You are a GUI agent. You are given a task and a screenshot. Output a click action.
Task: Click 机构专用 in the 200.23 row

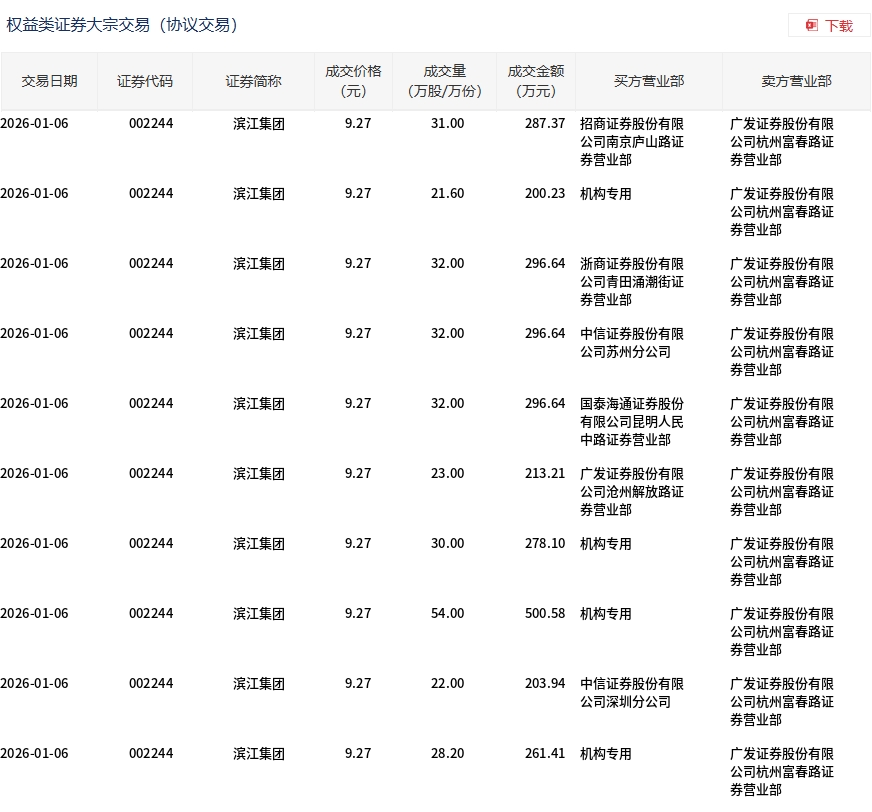point(606,194)
